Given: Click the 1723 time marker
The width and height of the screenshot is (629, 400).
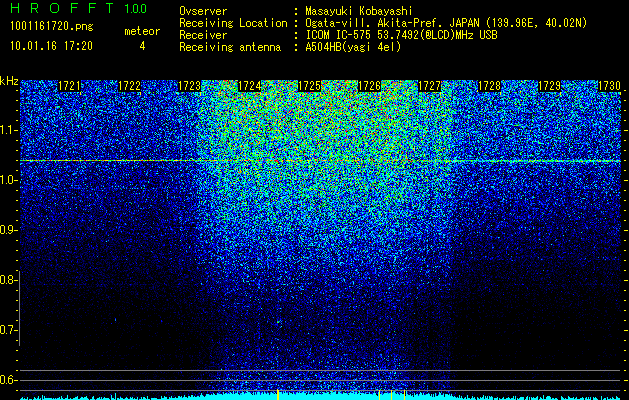Looking at the screenshot, I should 189,86.
